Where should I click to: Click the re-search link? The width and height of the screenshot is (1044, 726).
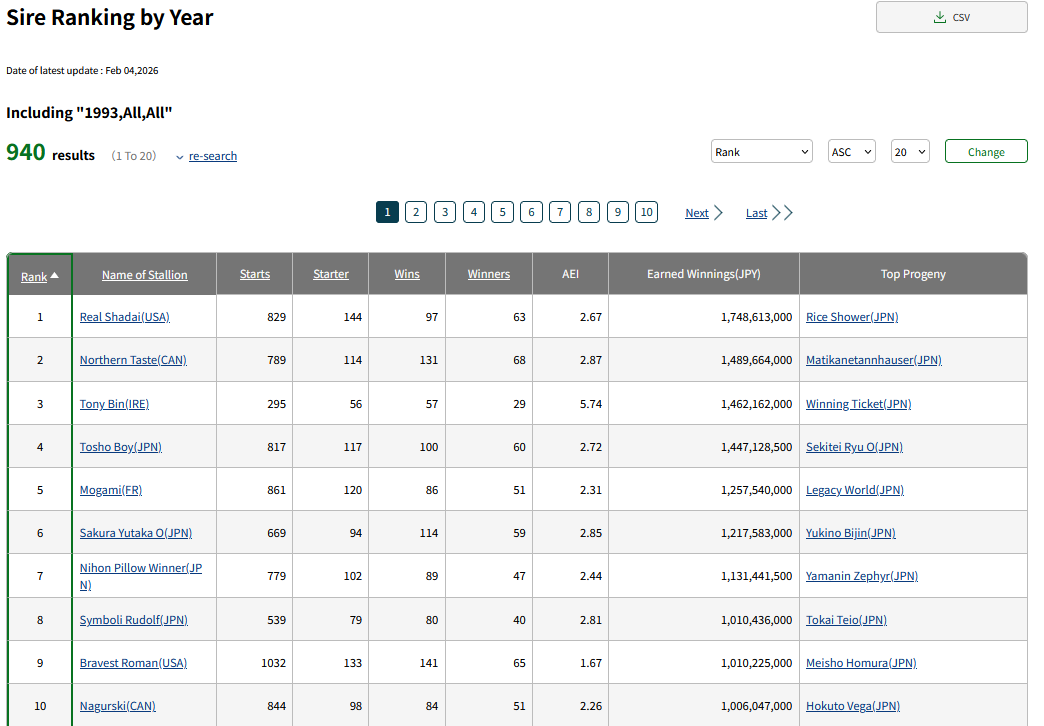tap(213, 156)
